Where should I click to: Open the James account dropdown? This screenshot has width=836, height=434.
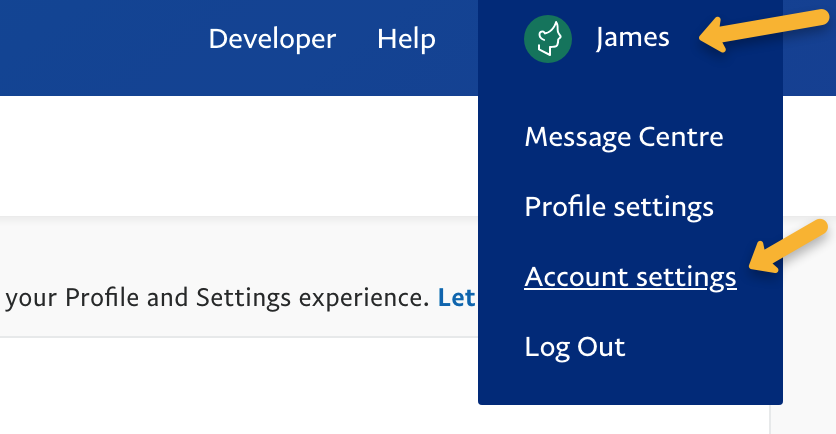click(x=632, y=39)
